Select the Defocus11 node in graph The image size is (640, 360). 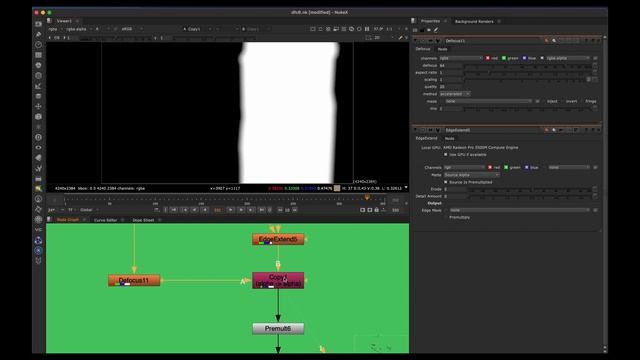134,280
